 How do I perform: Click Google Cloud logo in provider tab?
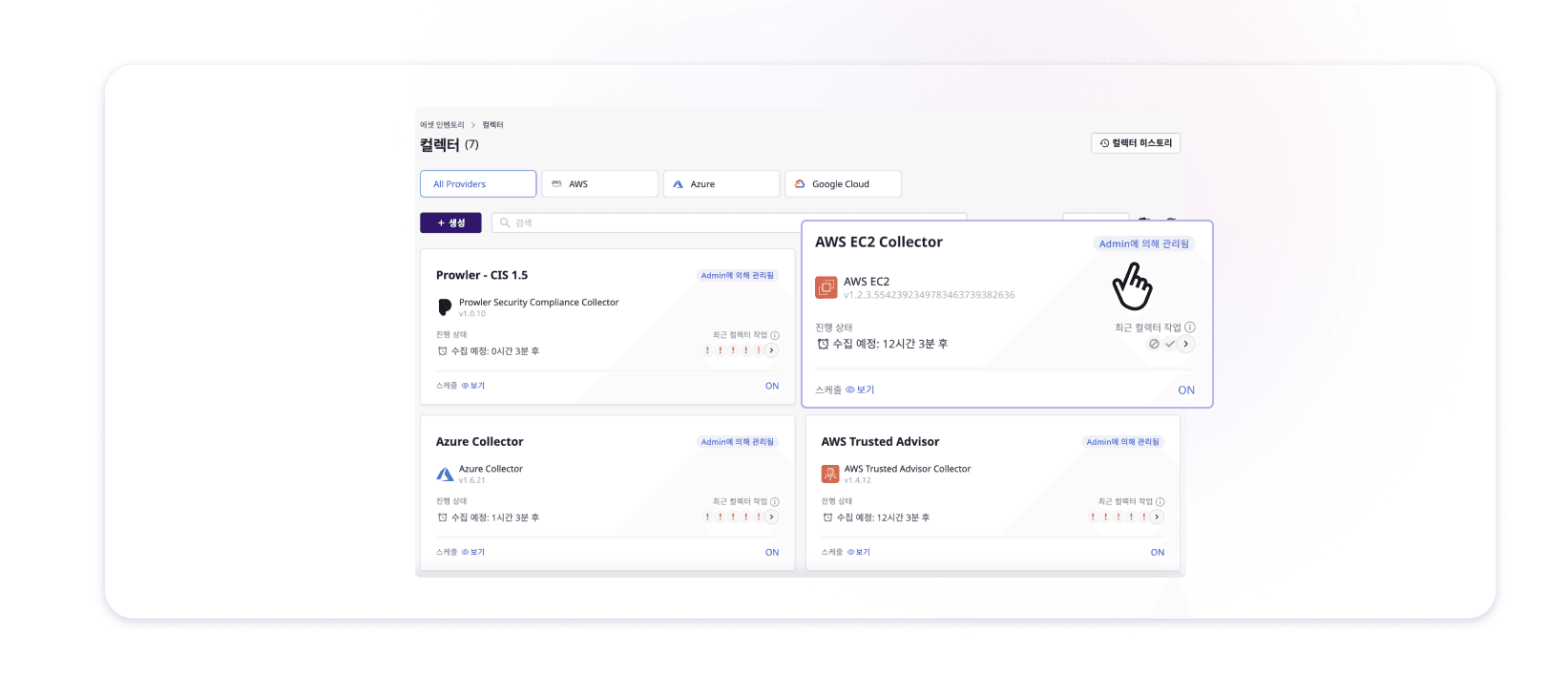point(800,183)
